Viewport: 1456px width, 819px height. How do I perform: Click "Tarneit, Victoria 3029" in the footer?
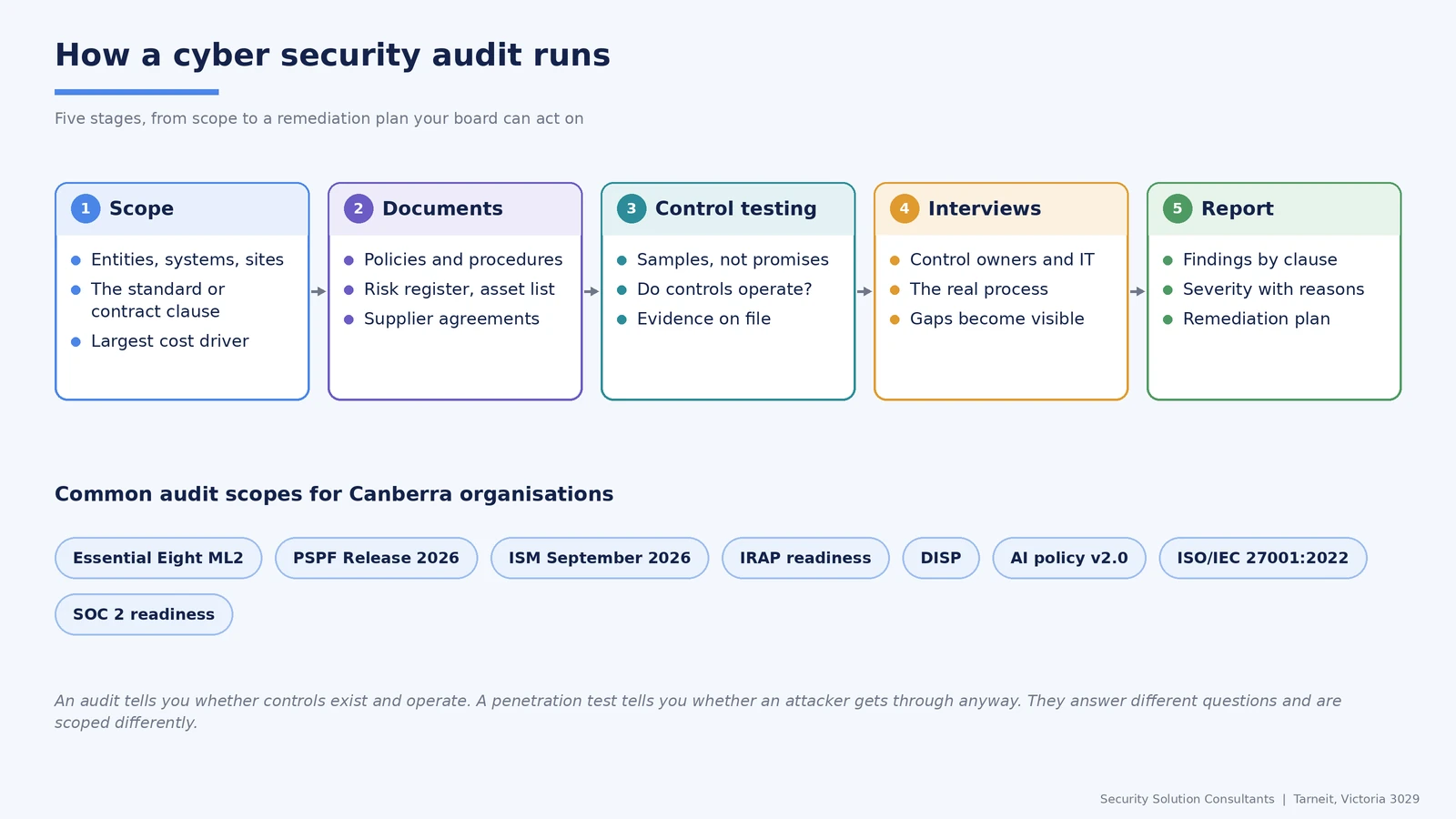1356,799
